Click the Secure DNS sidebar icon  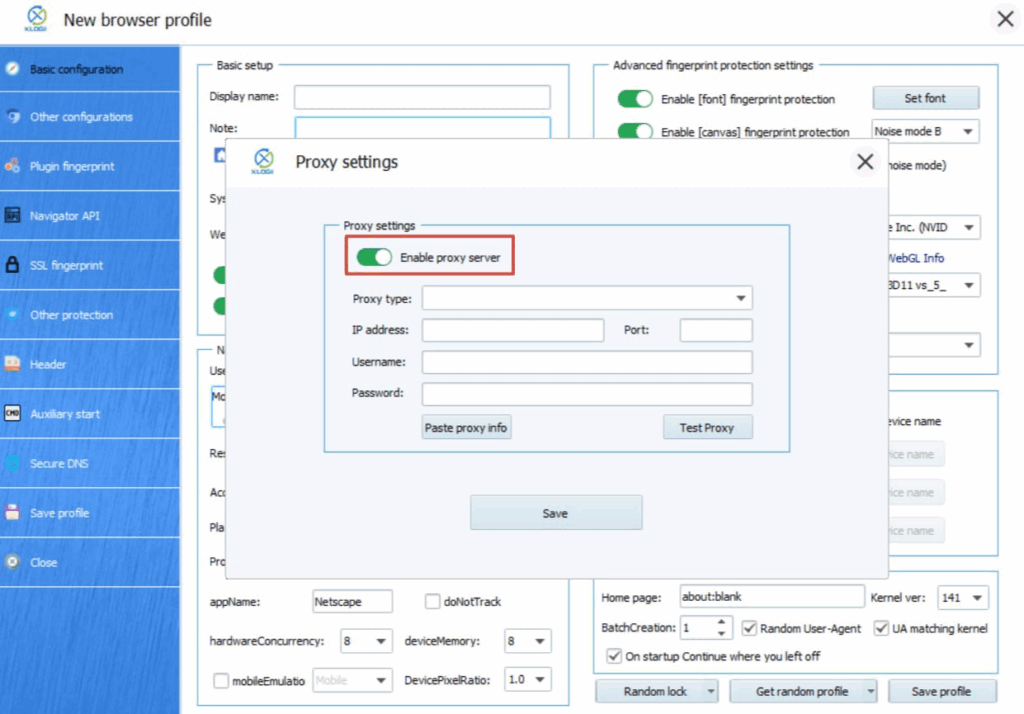12,463
